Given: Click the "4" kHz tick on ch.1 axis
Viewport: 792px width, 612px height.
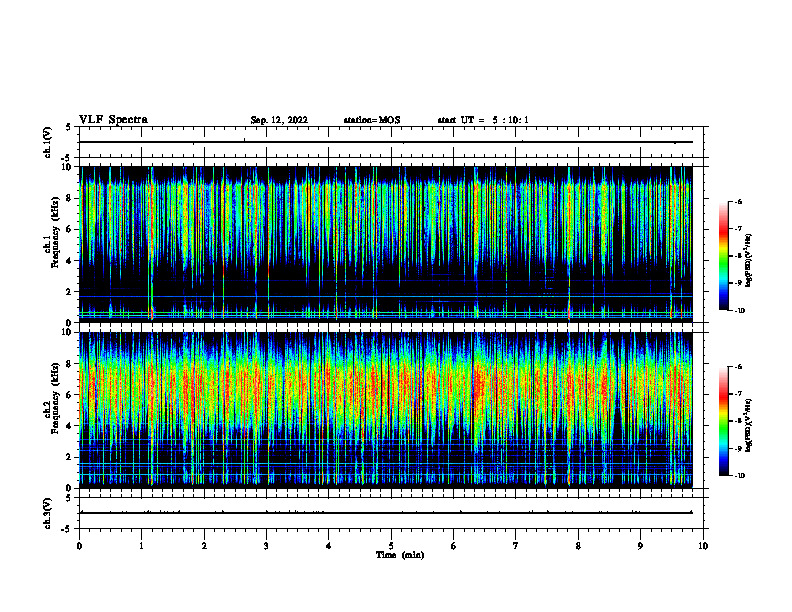Looking at the screenshot, I should click(69, 261).
